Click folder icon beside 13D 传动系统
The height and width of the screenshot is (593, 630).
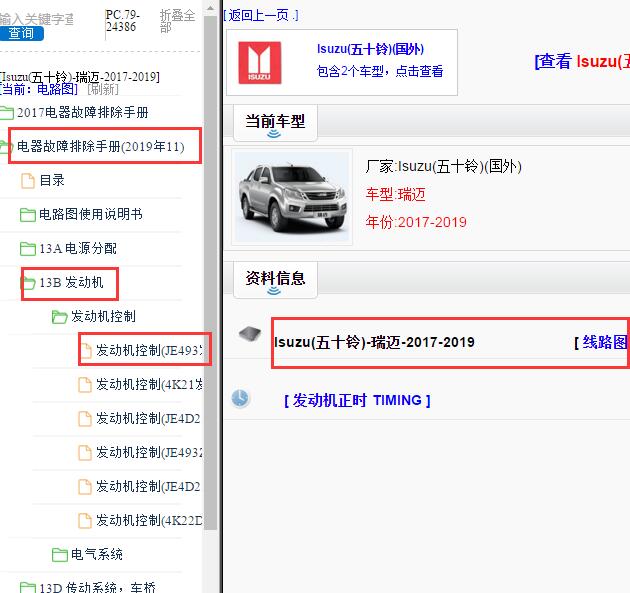click(28, 588)
